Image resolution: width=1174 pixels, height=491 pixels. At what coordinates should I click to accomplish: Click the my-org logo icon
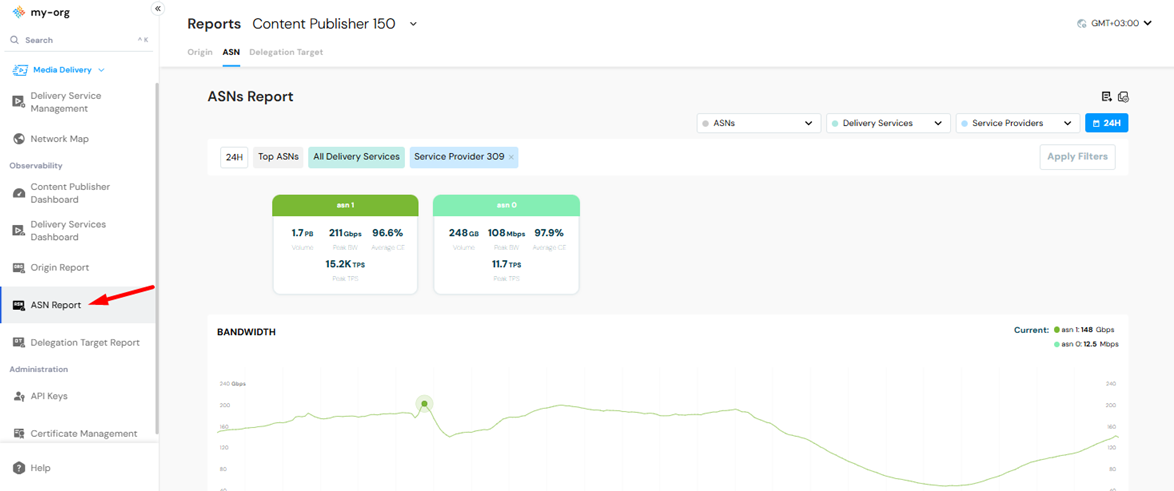[19, 13]
